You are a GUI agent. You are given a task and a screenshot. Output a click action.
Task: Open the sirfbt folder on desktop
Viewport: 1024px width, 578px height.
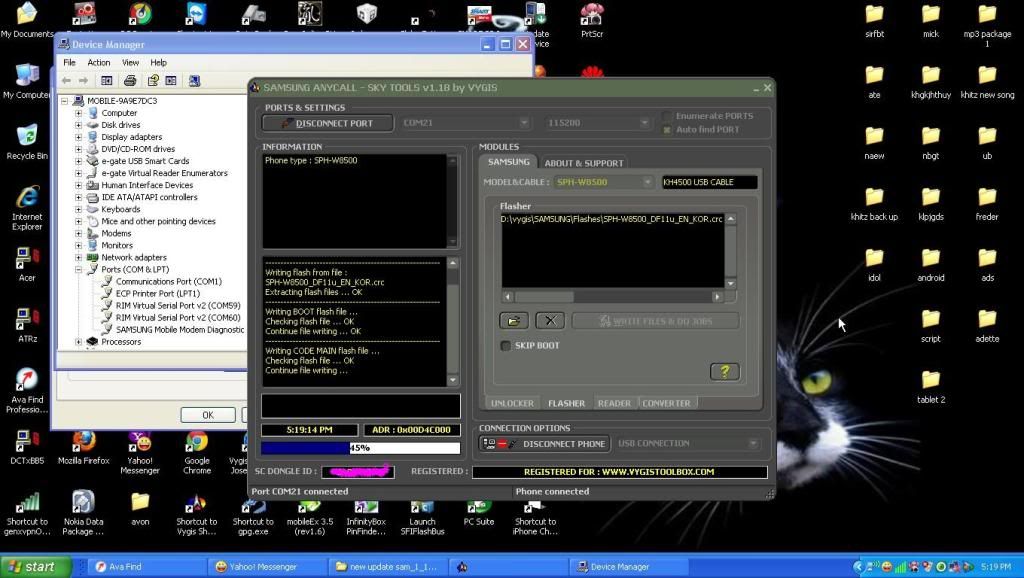[x=874, y=21]
